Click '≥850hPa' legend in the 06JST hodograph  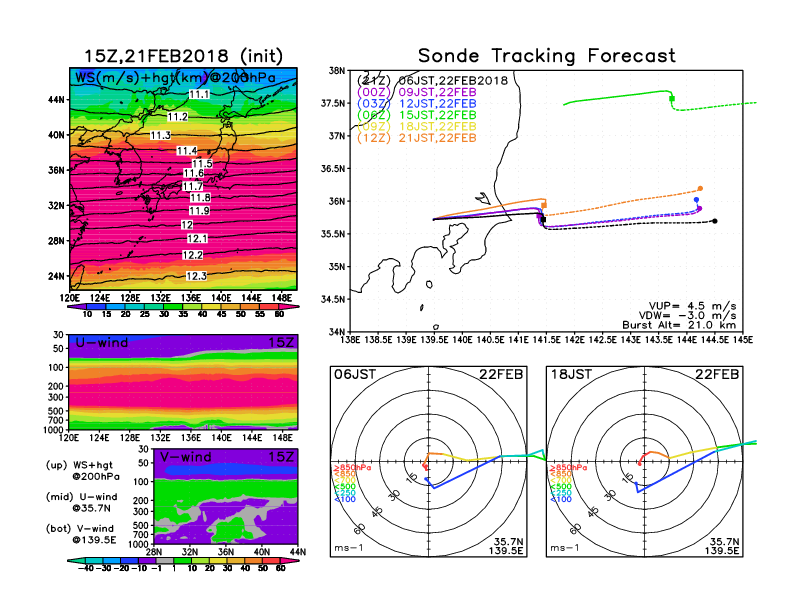[353, 468]
